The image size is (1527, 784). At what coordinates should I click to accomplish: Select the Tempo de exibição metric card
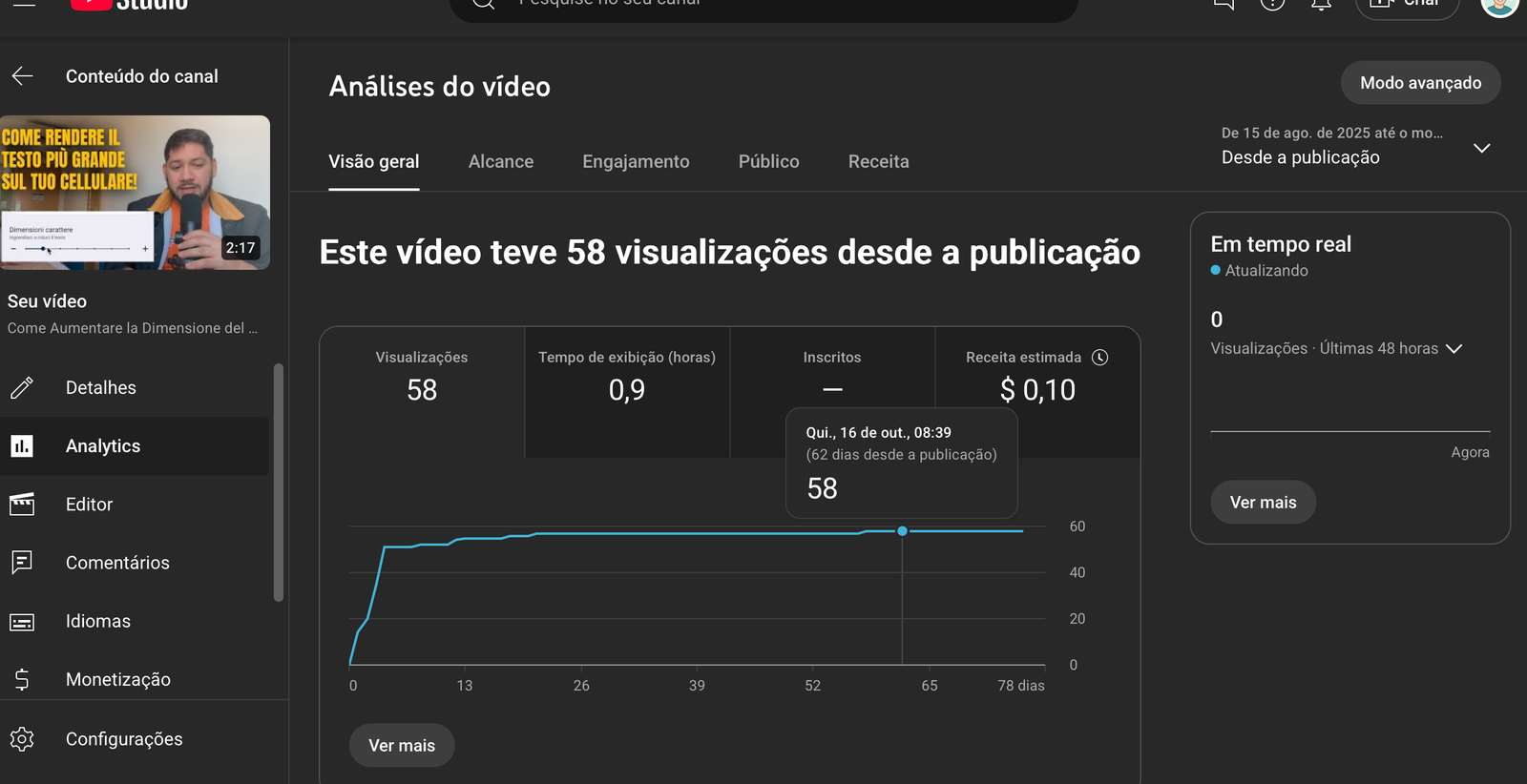click(627, 392)
